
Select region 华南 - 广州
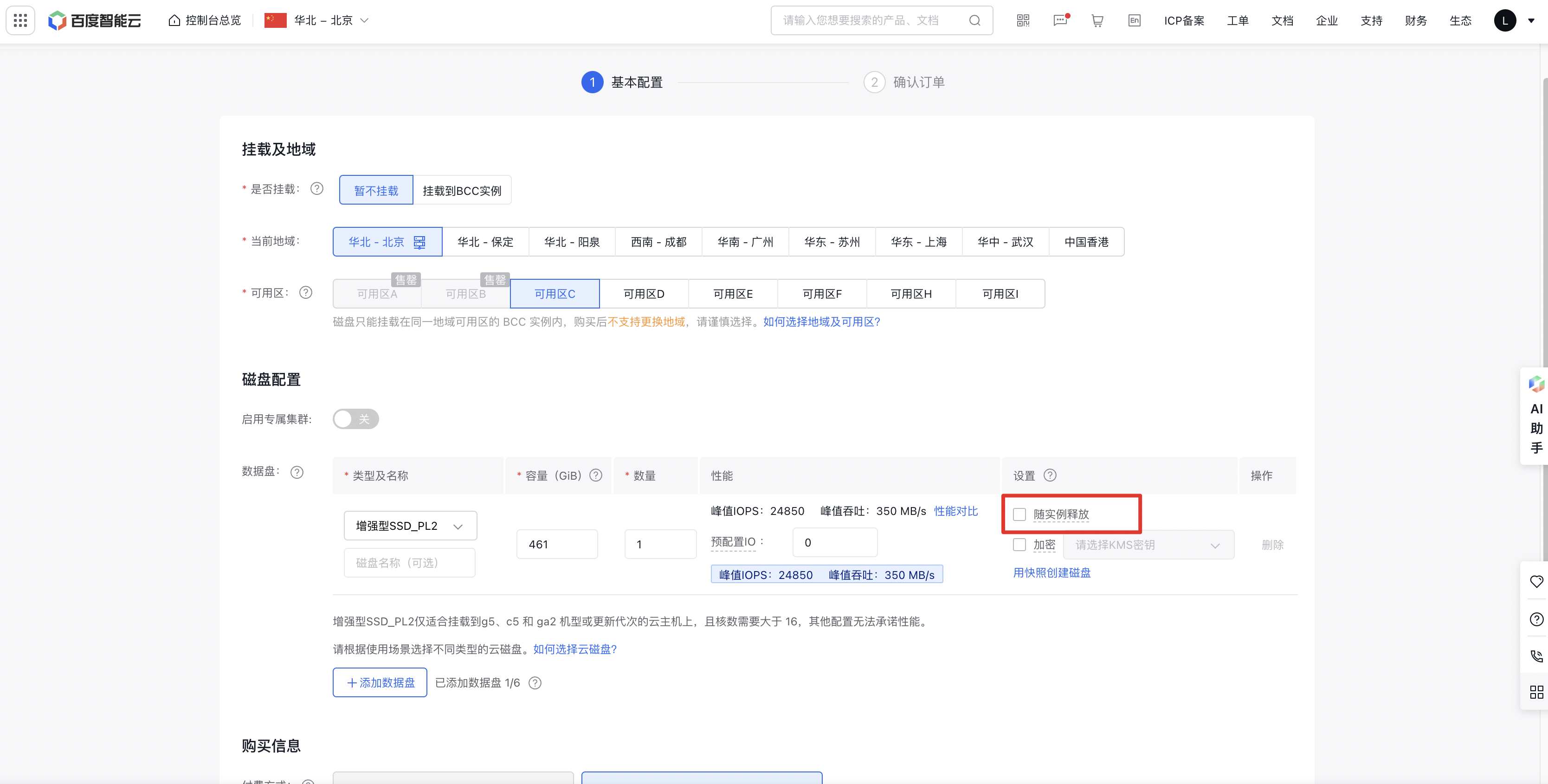tap(745, 242)
